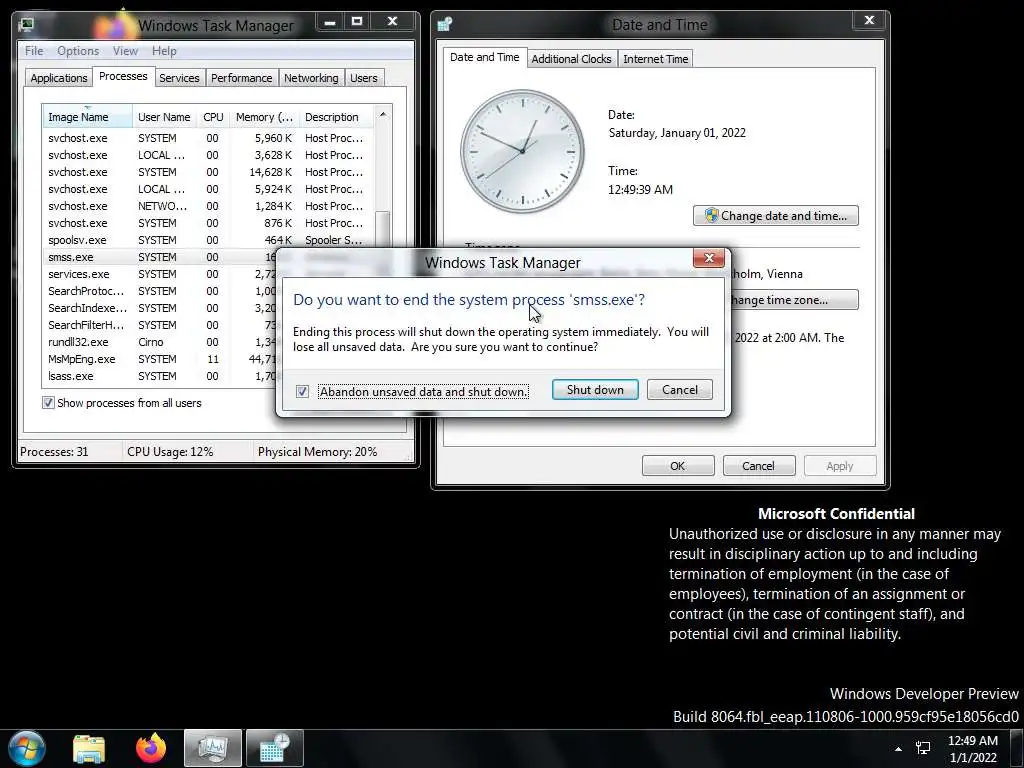
Task: Click Cancel in Date and Time window
Action: pos(758,466)
